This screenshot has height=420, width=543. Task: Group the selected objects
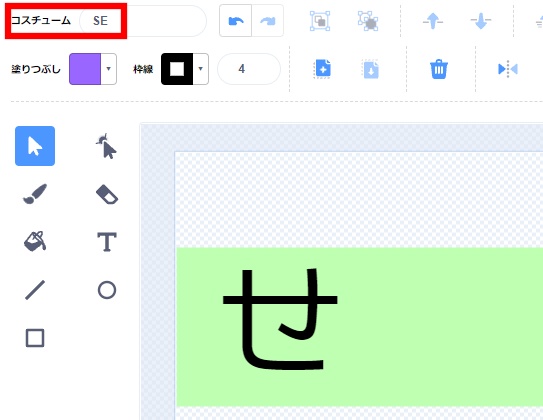[x=320, y=21]
